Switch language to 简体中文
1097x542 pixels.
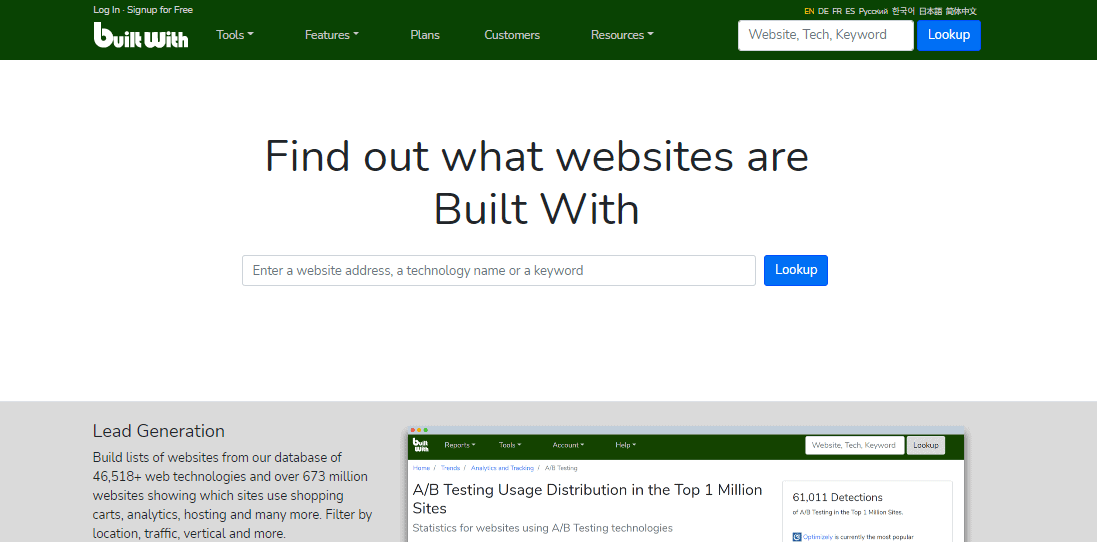[x=961, y=11]
